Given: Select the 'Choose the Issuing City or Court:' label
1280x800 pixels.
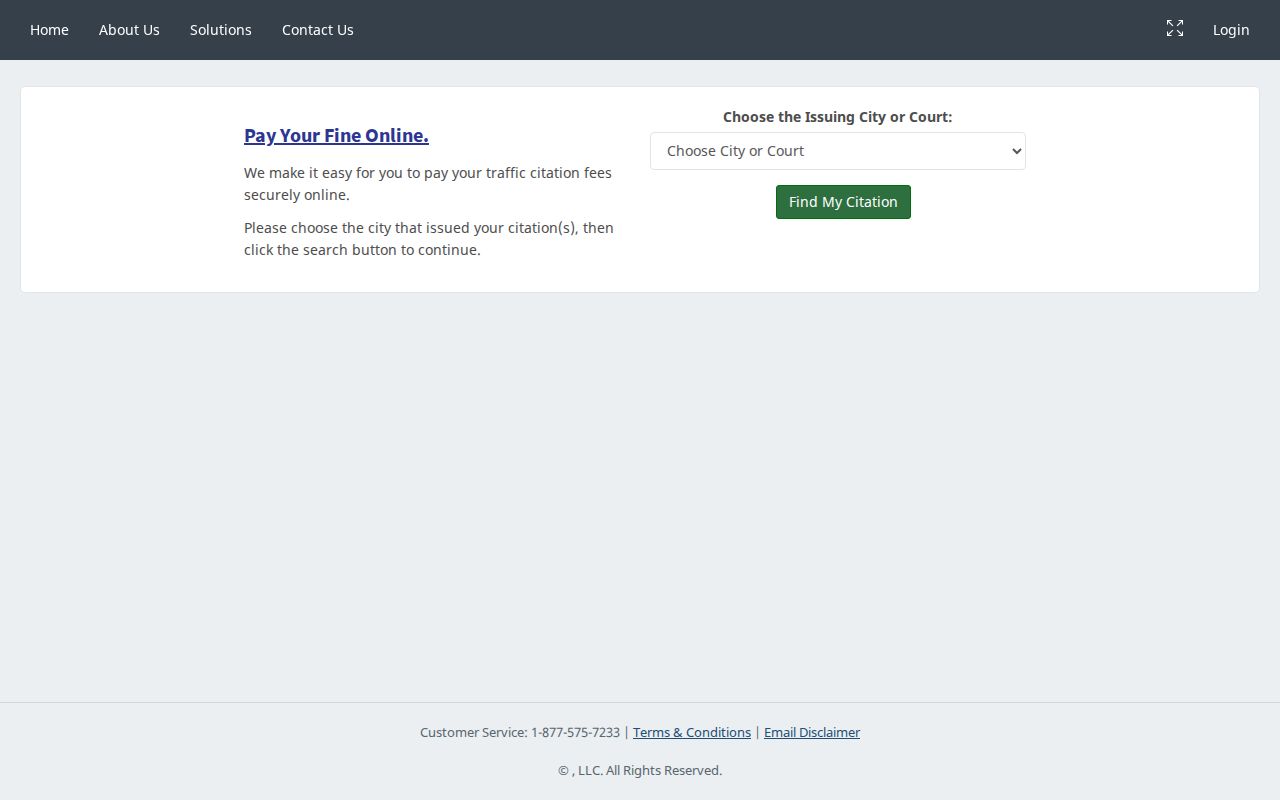Looking at the screenshot, I should pos(838,117).
